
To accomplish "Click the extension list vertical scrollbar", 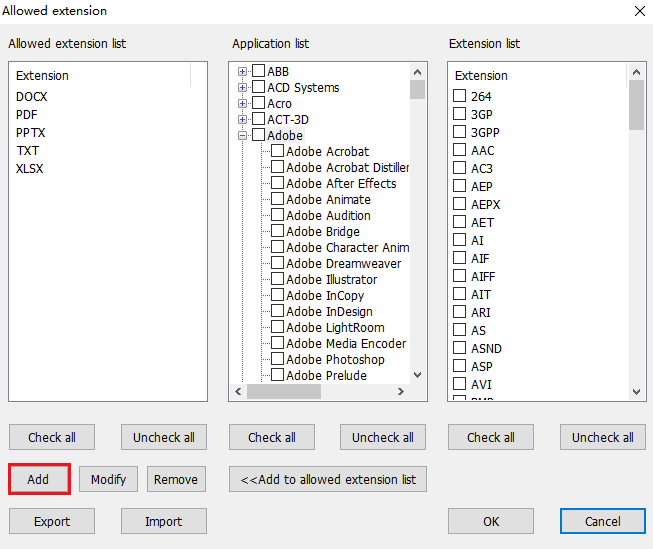I will (x=636, y=250).
